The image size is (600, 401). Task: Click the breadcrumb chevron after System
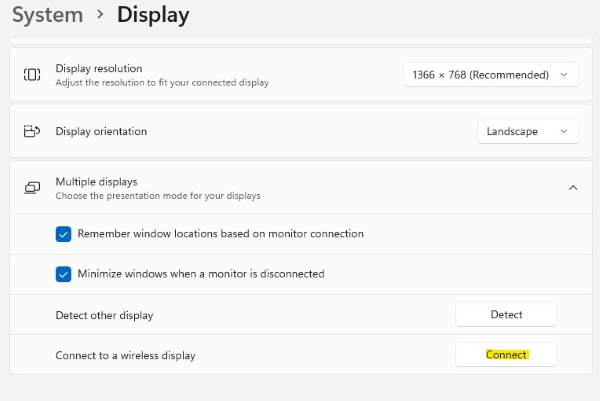[x=100, y=15]
